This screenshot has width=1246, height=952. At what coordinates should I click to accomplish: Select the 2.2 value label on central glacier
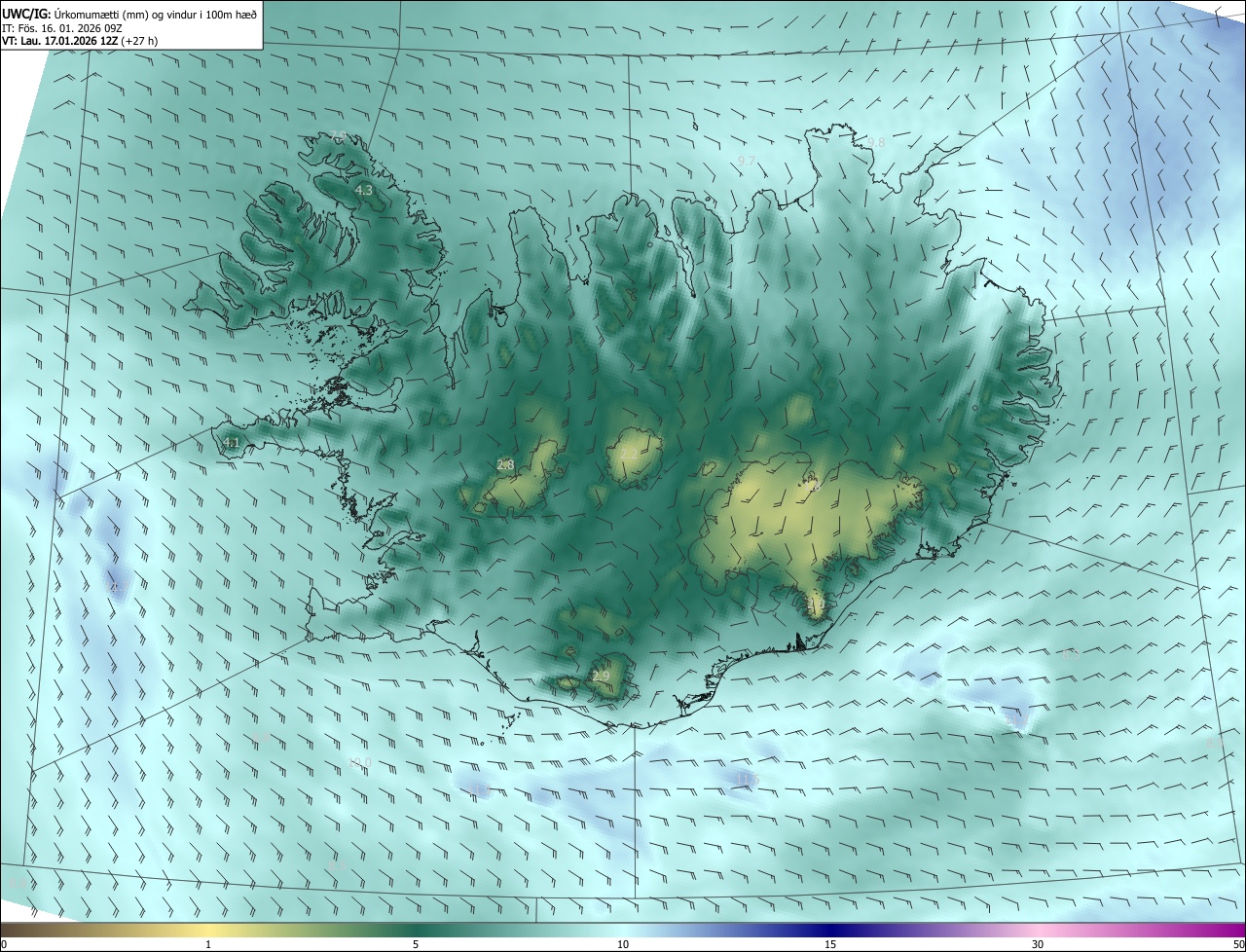pyautogui.click(x=629, y=455)
